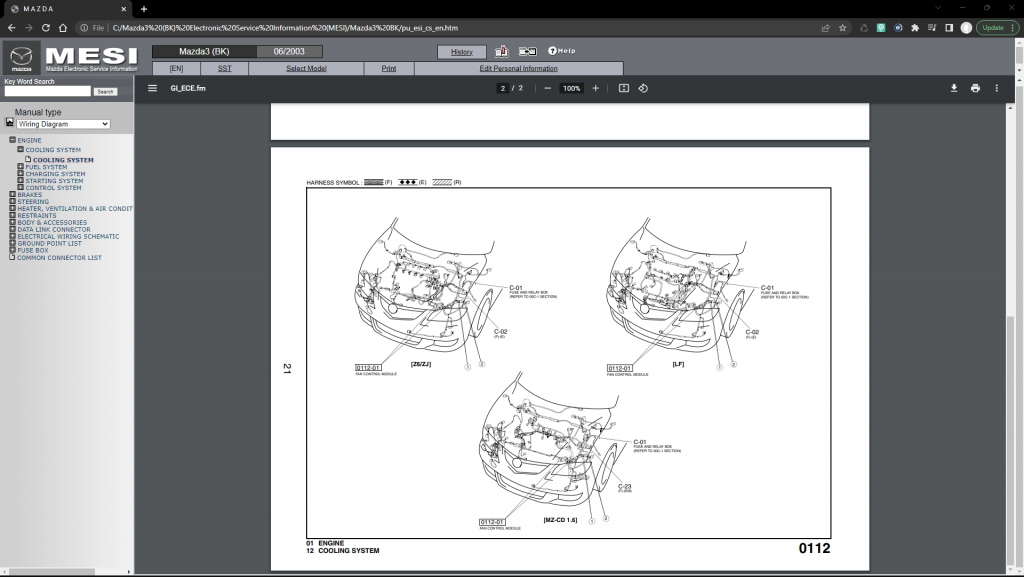Click the Key Word Search input field
Screen dimensions: 1024x577
pos(47,91)
